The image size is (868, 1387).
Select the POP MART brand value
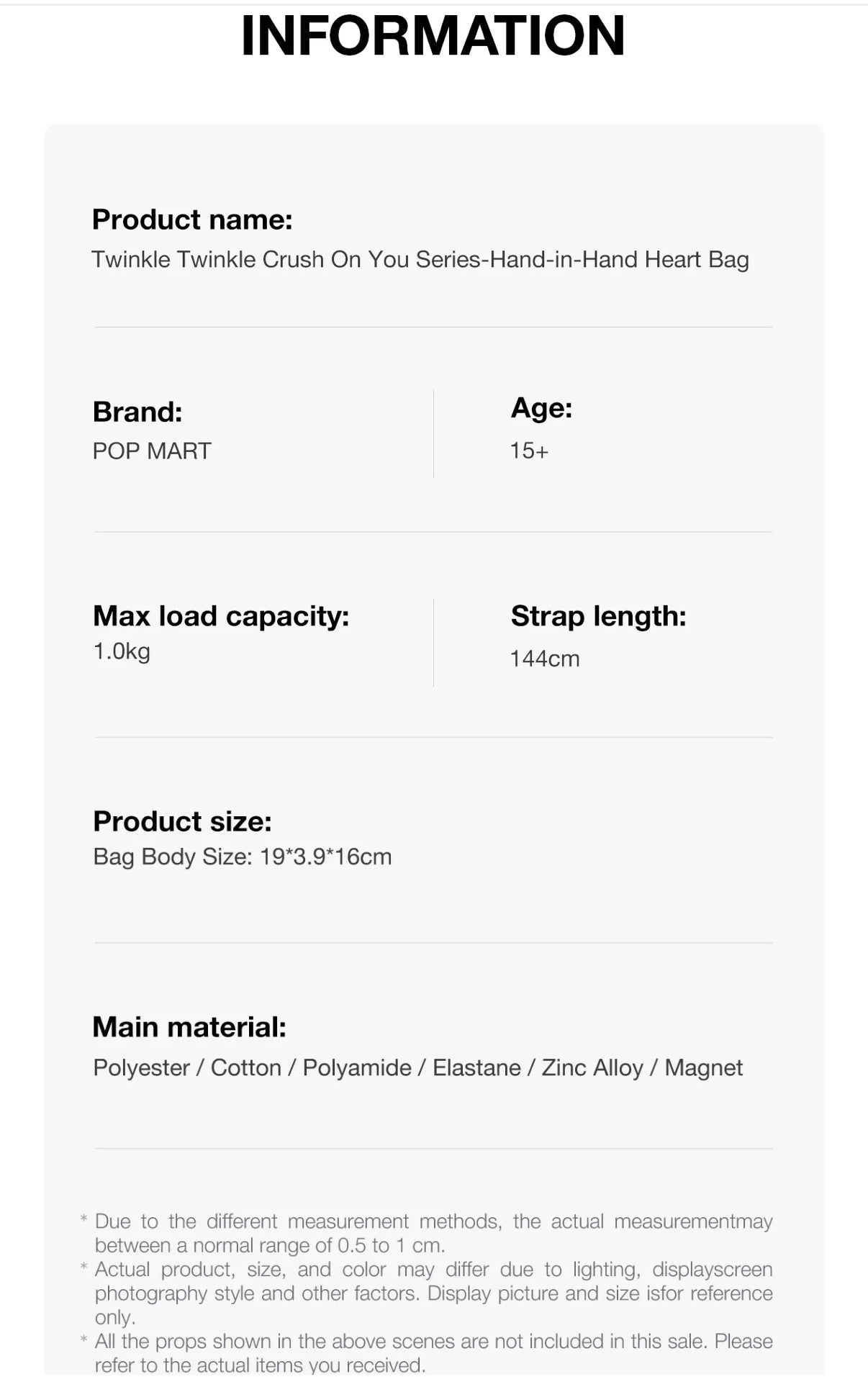coord(152,451)
